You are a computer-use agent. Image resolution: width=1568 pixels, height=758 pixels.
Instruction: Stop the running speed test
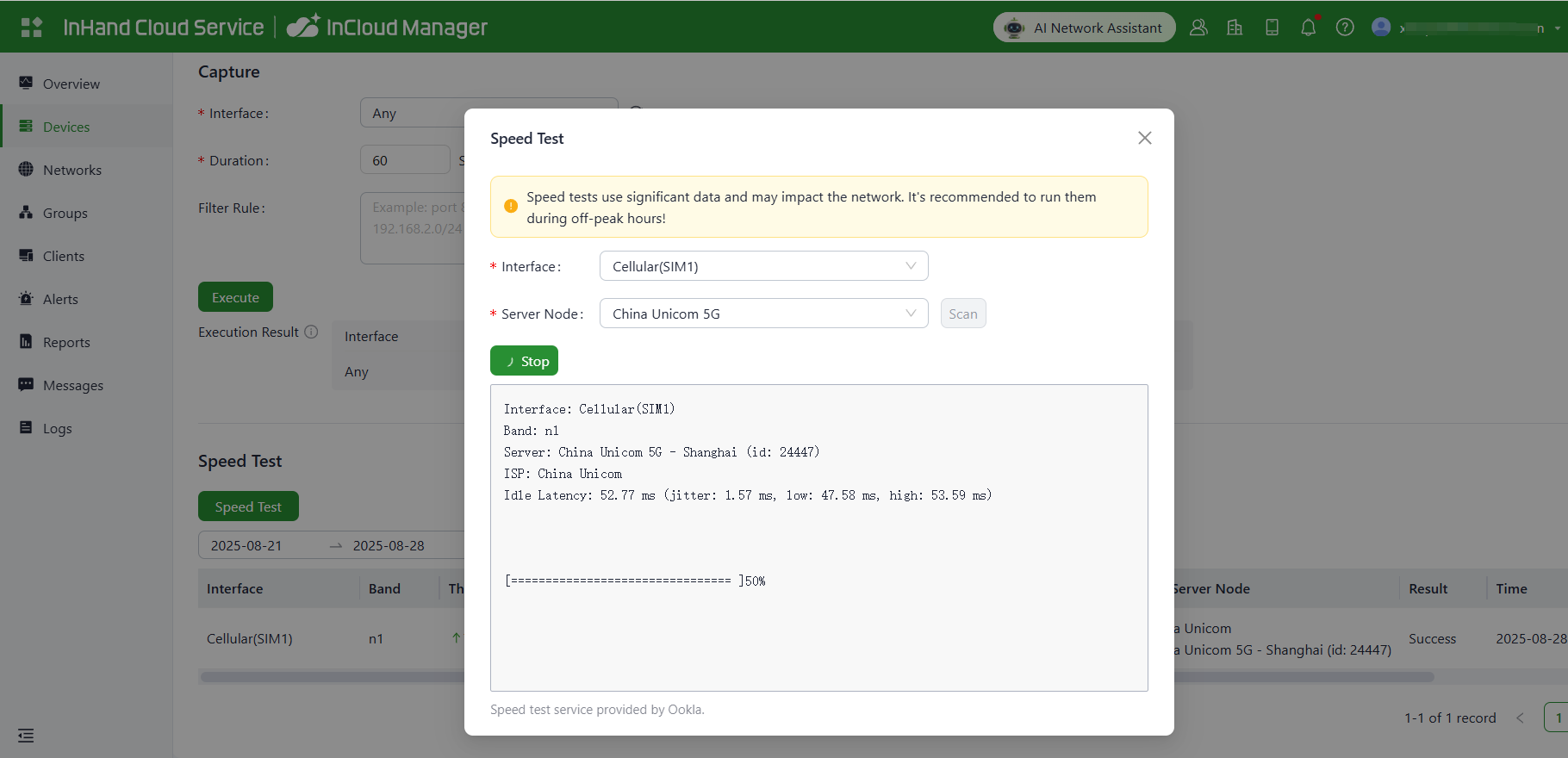524,361
